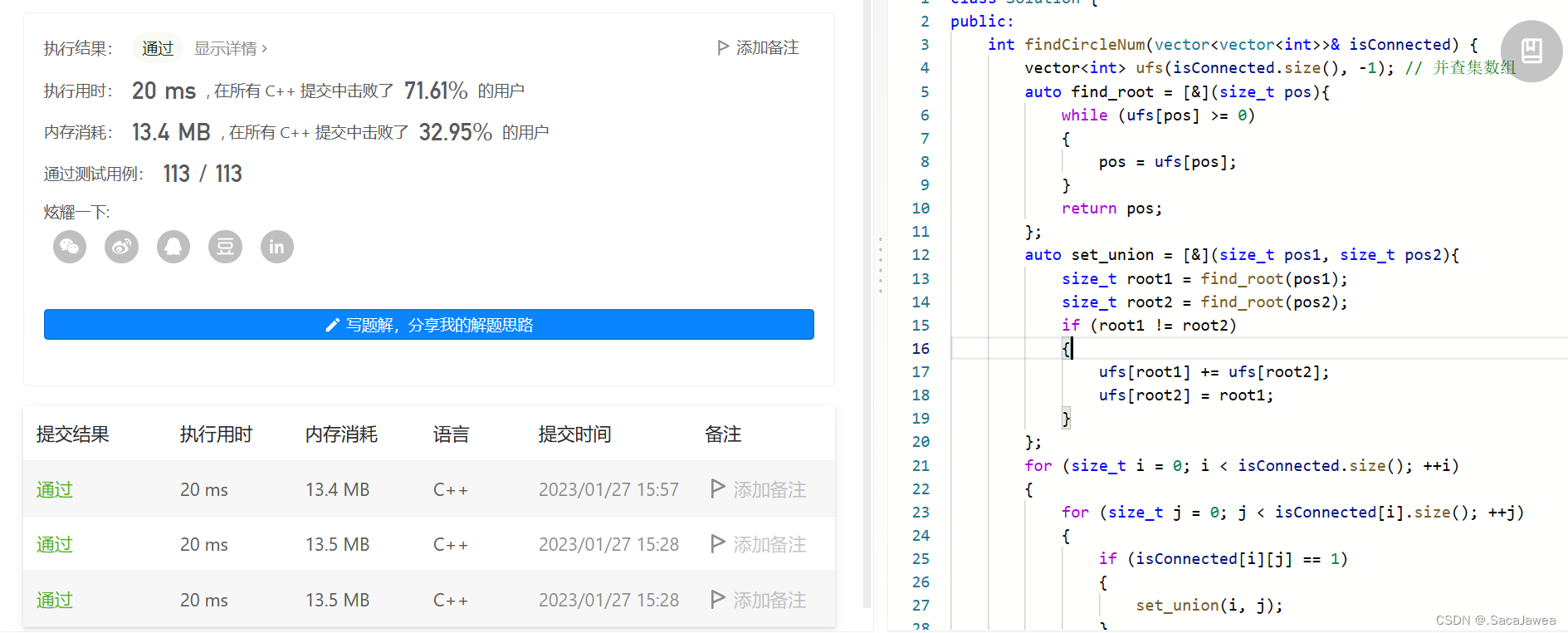Screen dimensions: 1568x633
Task: Add note to the last submission row
Action: pyautogui.click(x=759, y=601)
